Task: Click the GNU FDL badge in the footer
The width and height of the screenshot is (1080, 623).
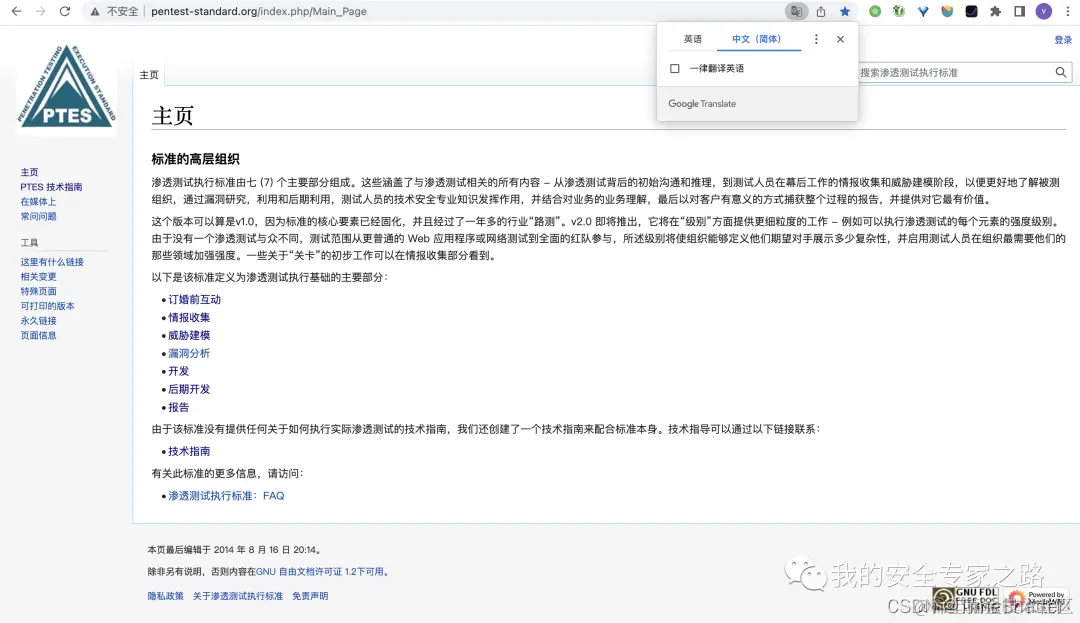Action: coord(965,597)
